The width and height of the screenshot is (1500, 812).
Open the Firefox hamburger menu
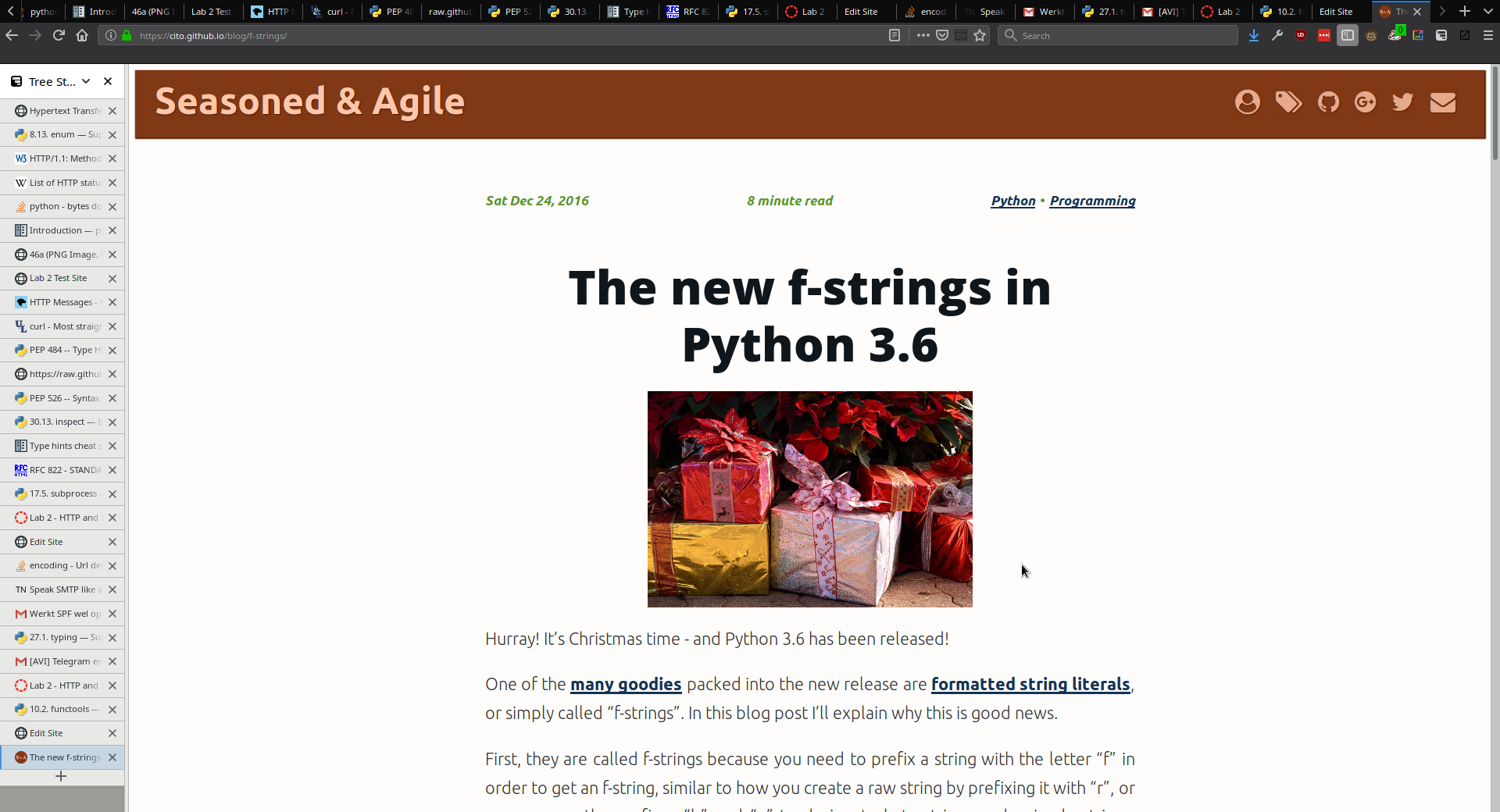click(x=1487, y=35)
